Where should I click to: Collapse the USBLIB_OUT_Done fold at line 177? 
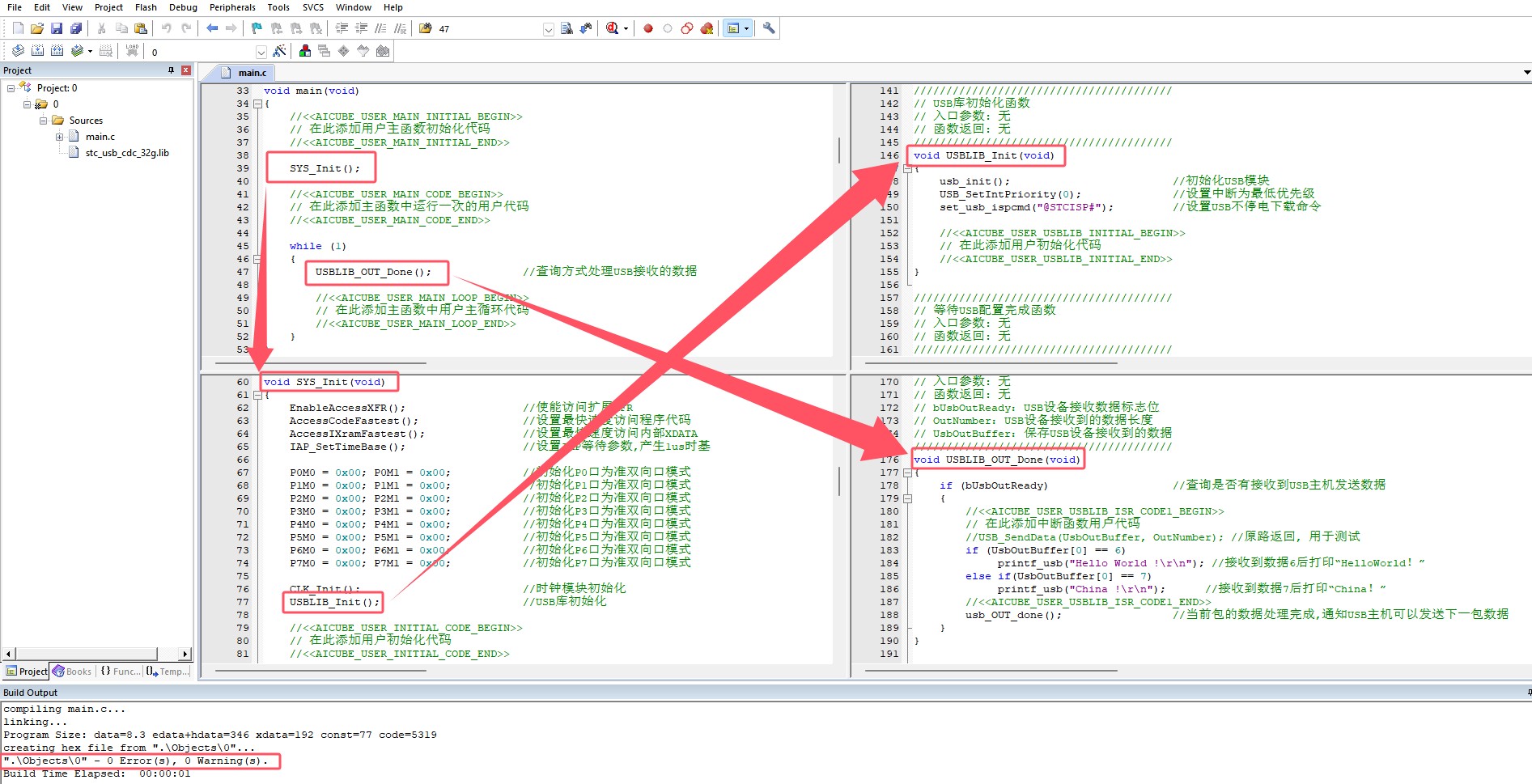click(x=907, y=473)
